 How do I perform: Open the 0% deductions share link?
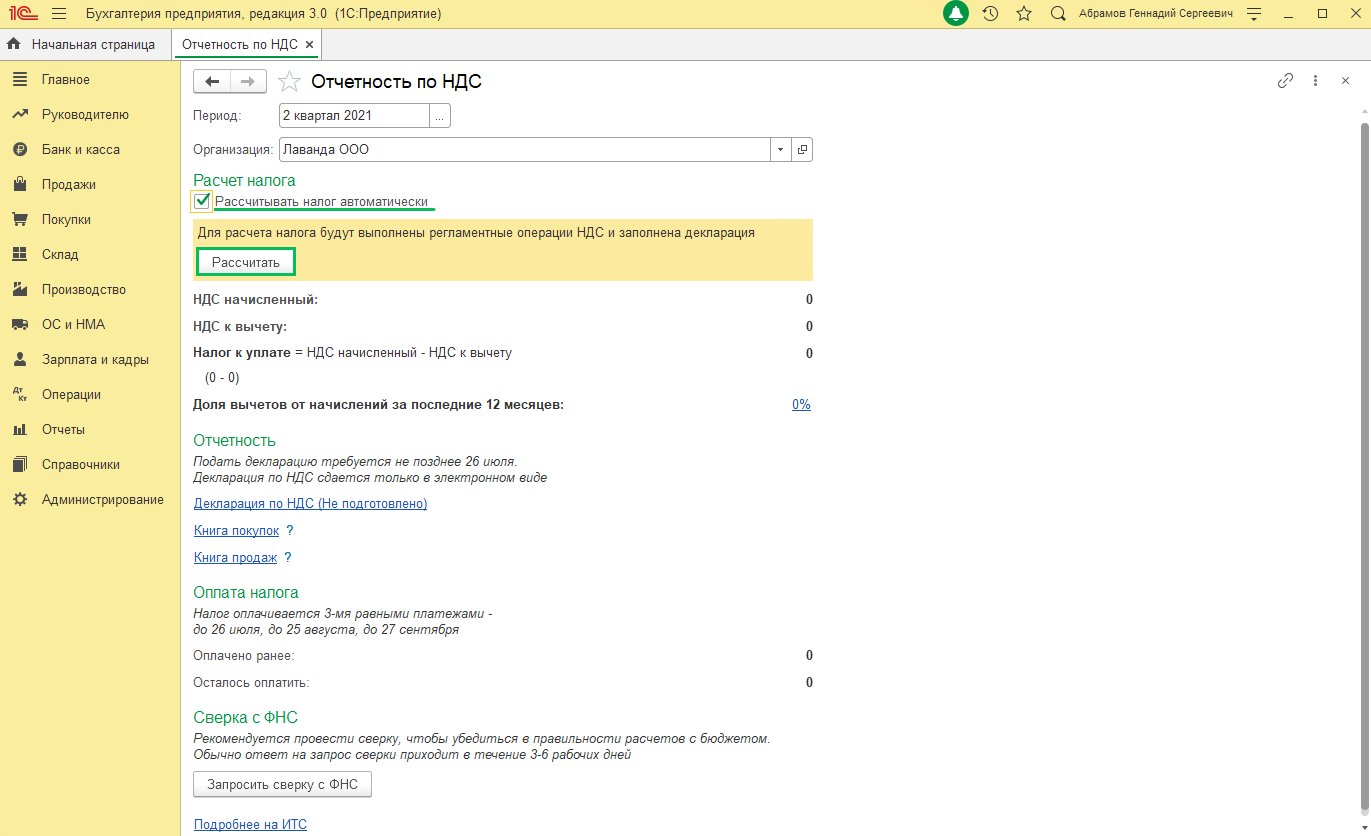tap(801, 405)
